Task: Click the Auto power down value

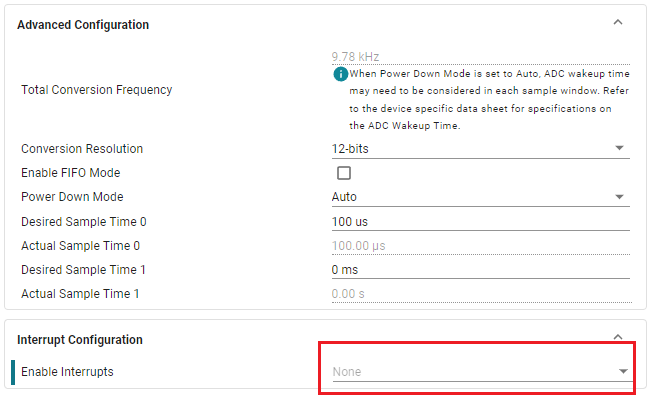Action: [x=344, y=197]
